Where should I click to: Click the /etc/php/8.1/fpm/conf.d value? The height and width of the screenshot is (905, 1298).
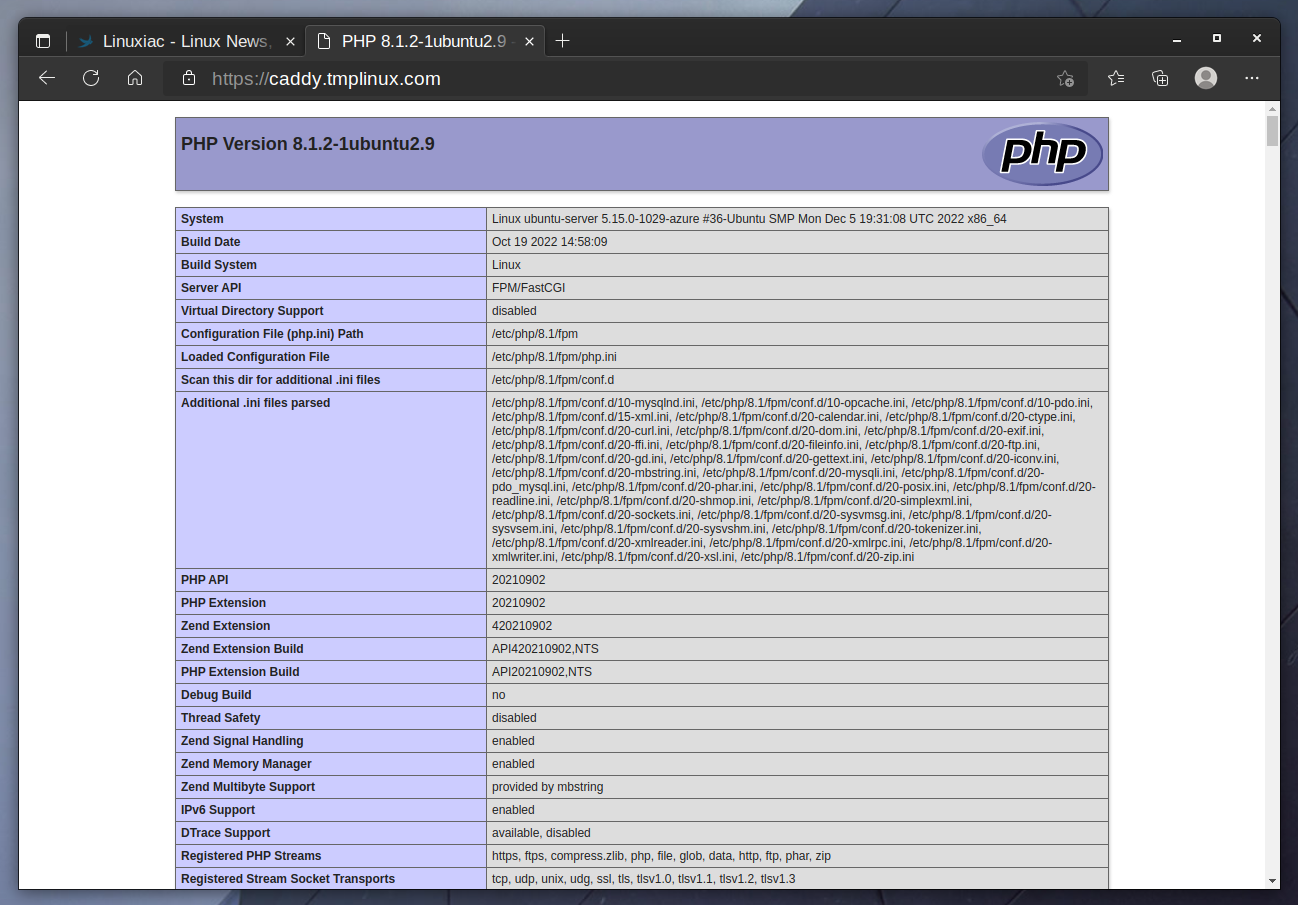tap(553, 380)
